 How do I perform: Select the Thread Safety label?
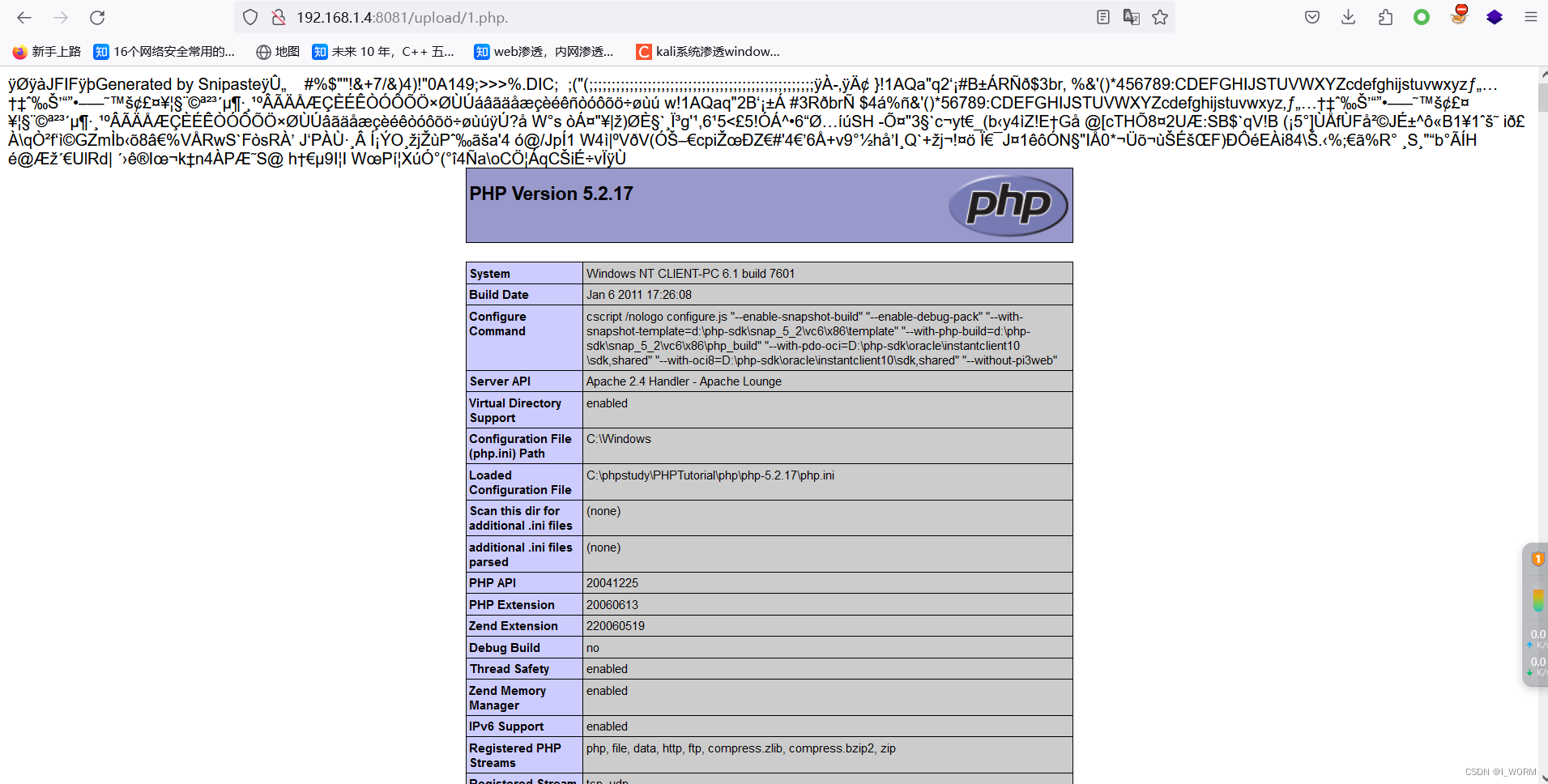coord(510,669)
